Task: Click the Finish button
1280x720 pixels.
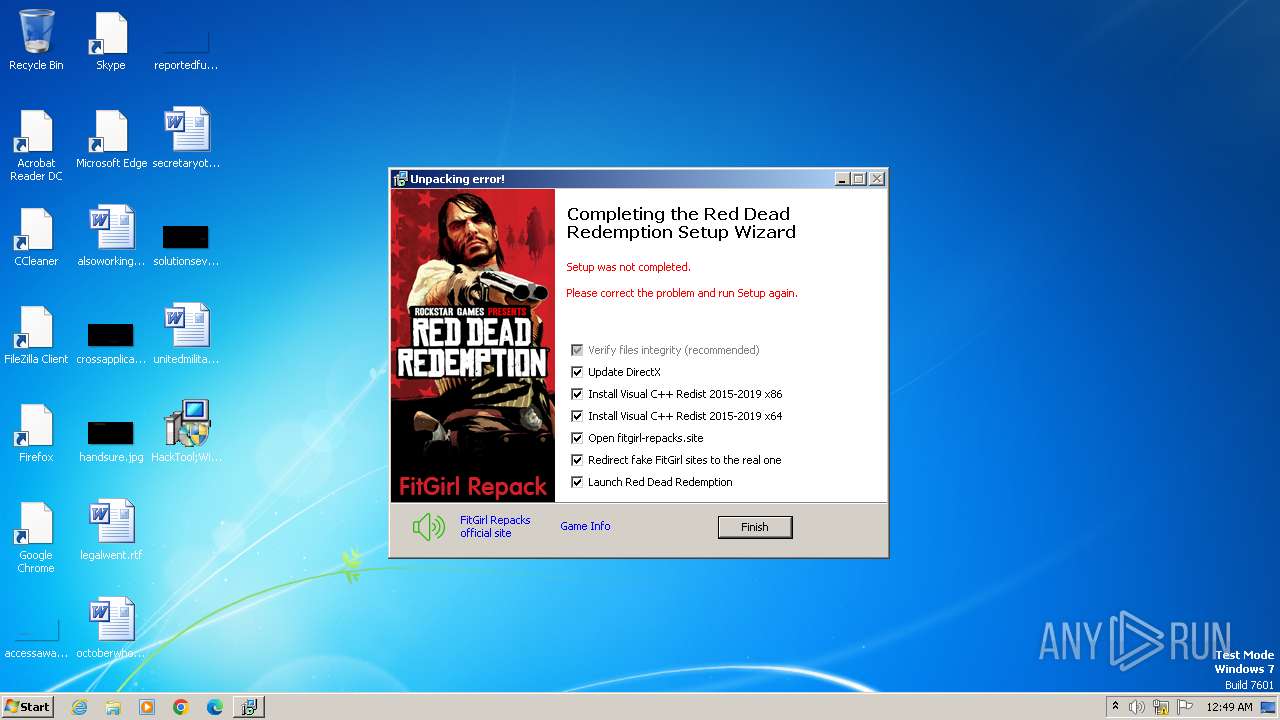Action: coord(755,527)
